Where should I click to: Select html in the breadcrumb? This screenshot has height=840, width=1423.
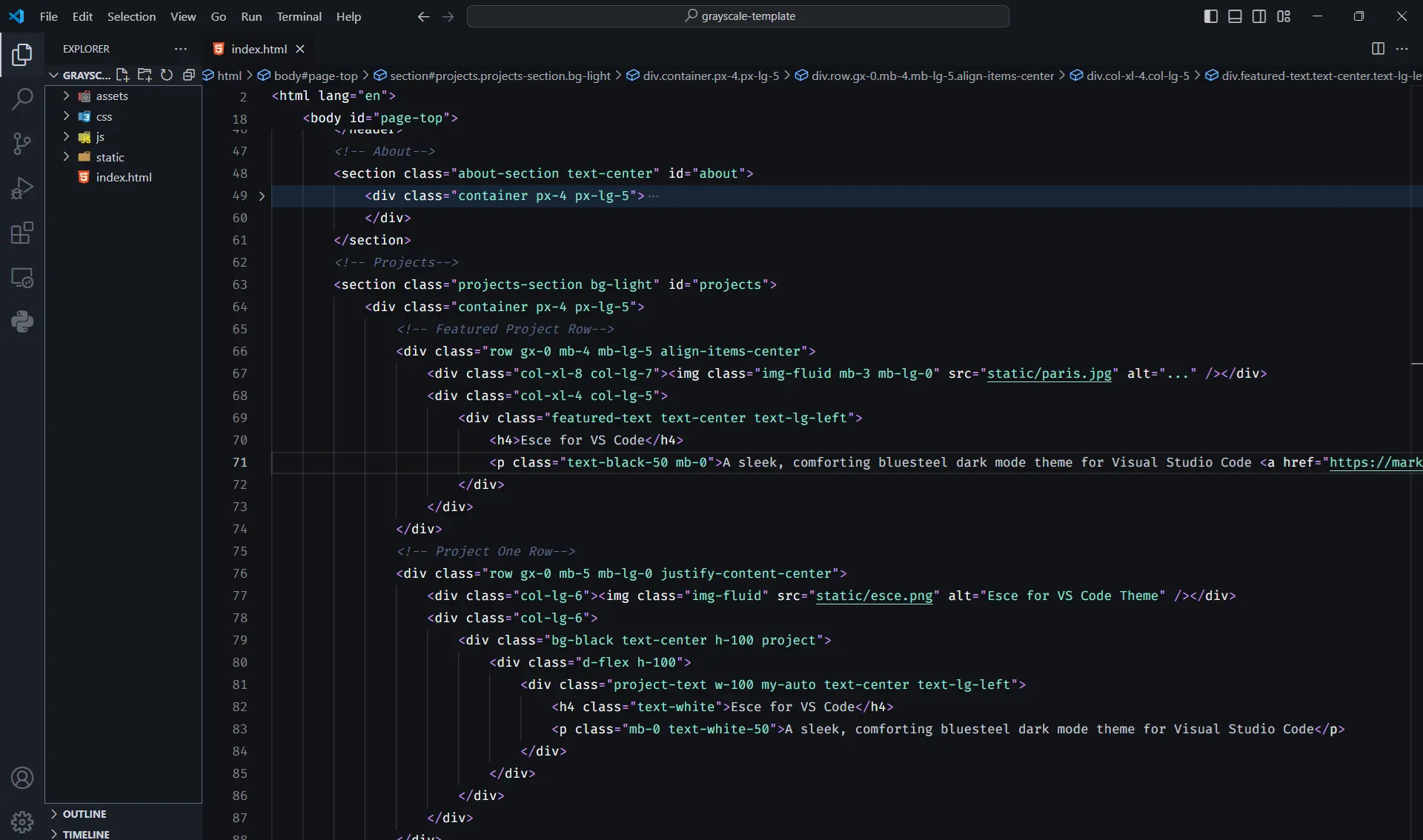[229, 76]
